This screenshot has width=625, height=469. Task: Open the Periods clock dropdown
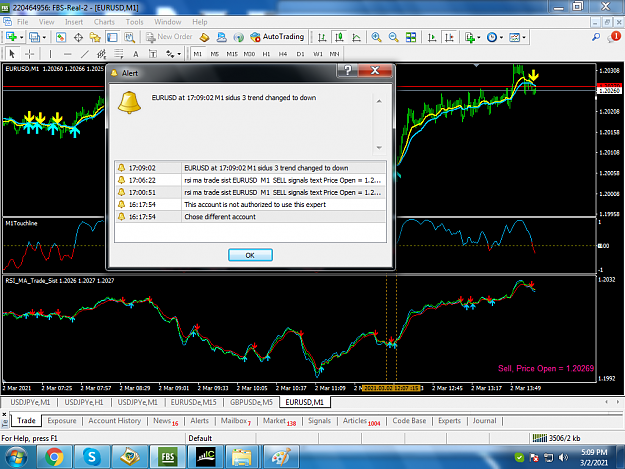495,37
